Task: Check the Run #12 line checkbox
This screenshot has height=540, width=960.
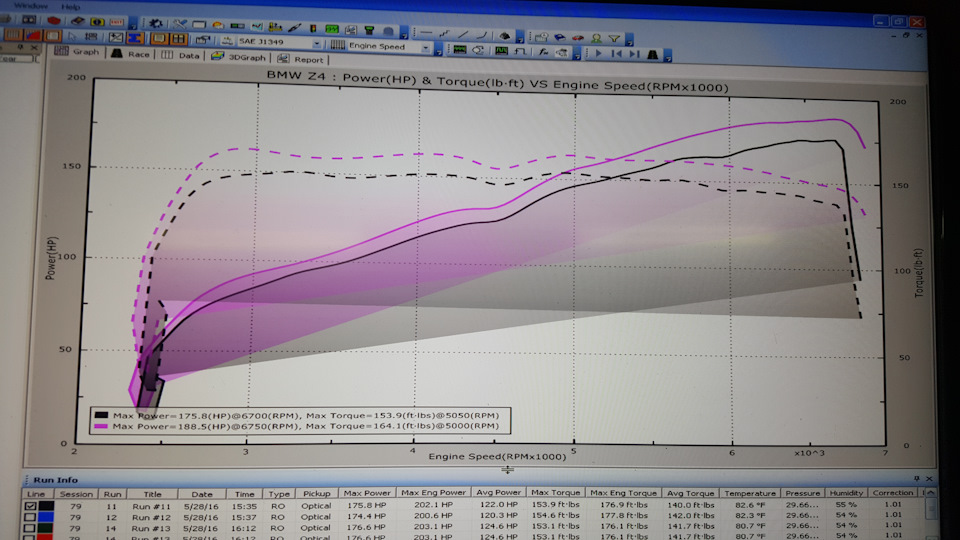Action: point(30,517)
